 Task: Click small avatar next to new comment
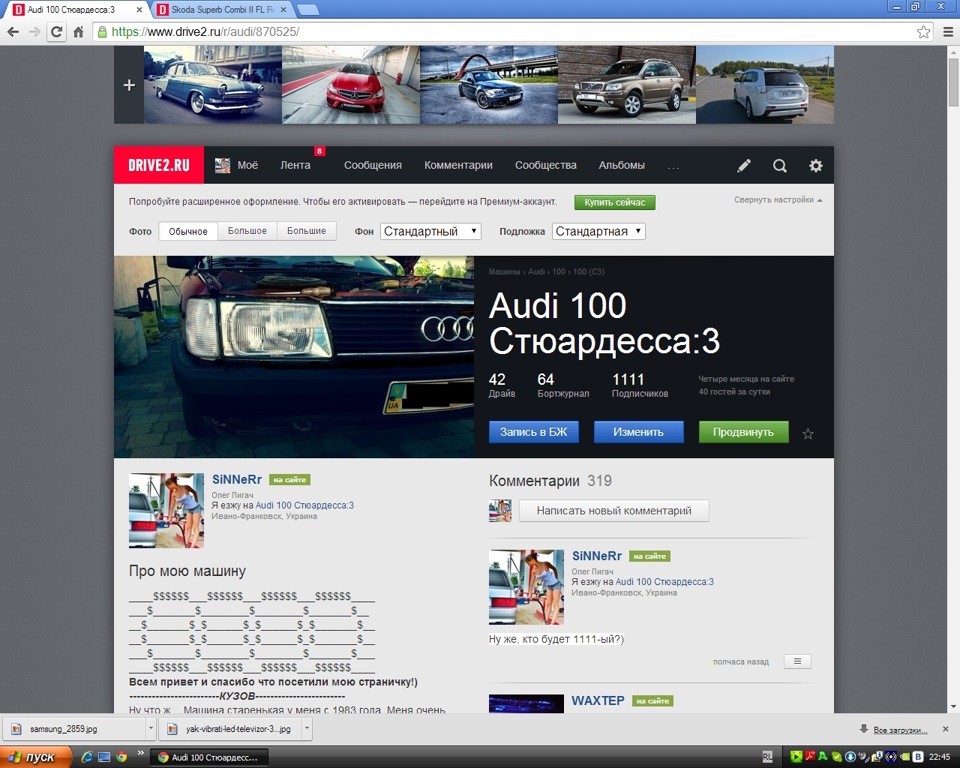tap(500, 511)
